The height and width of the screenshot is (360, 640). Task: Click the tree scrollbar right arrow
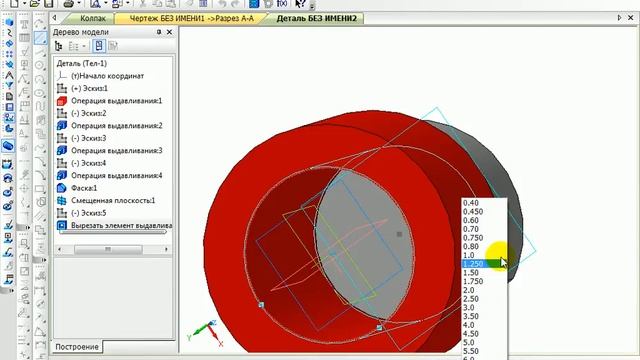point(166,249)
